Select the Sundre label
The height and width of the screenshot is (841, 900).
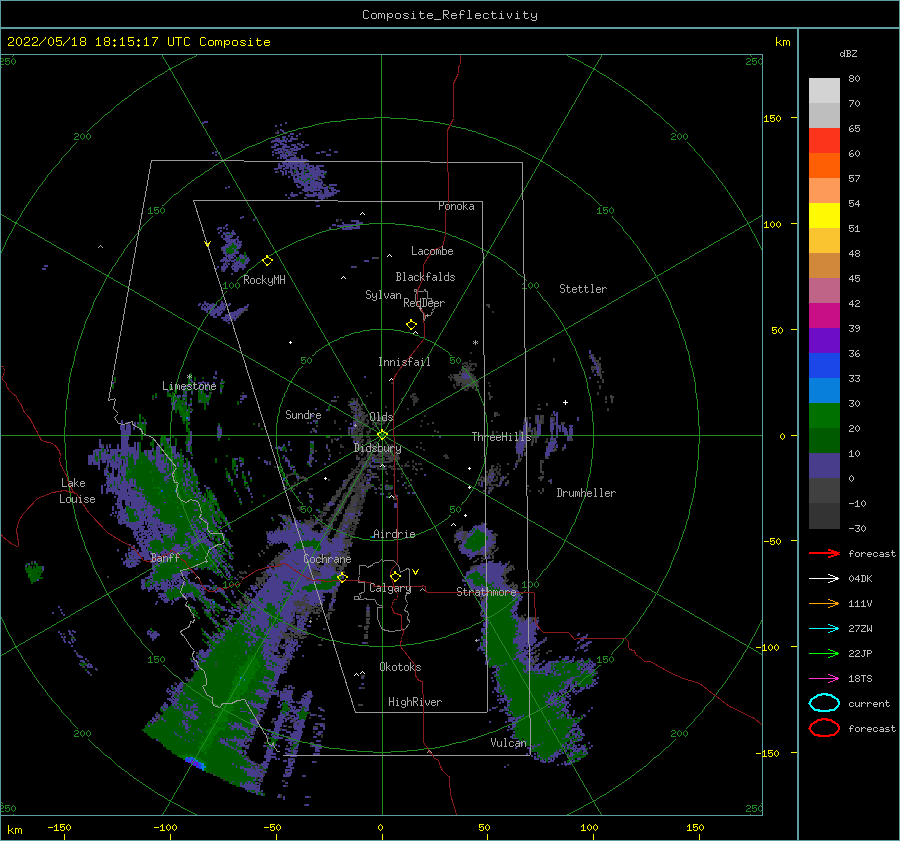tap(303, 415)
